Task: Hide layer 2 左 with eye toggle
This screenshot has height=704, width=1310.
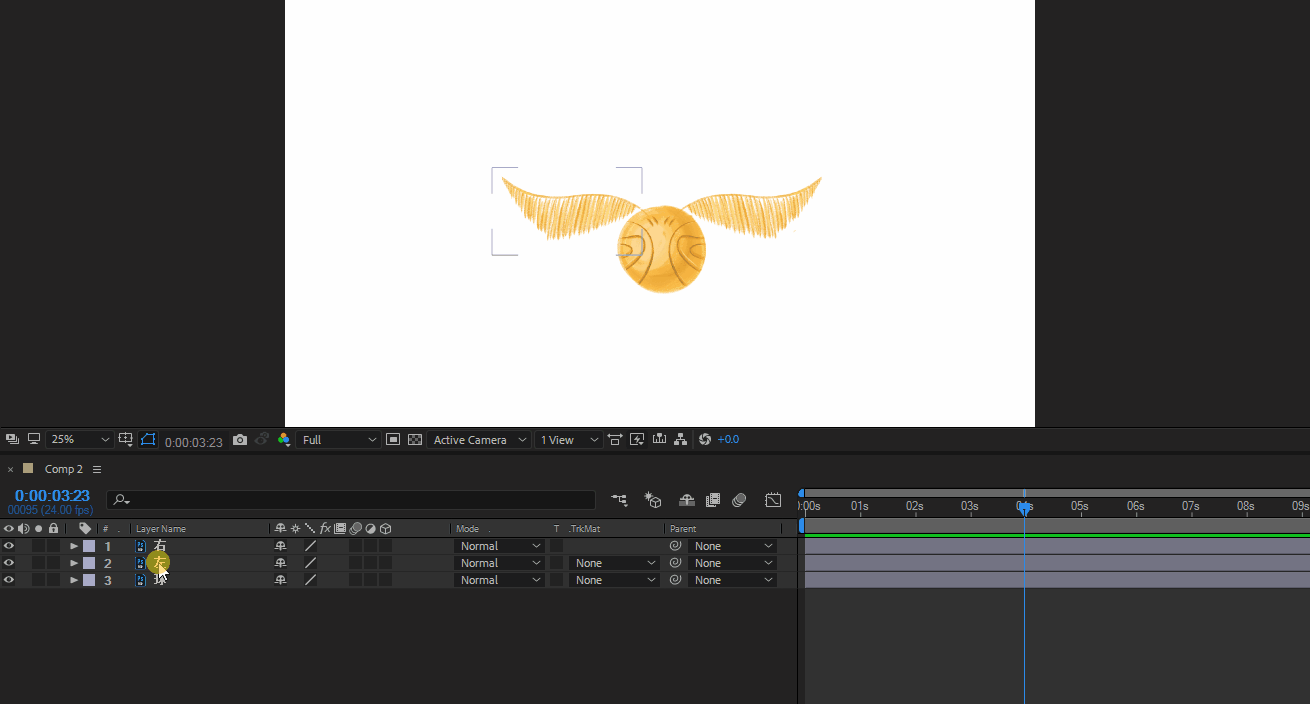Action: click(x=9, y=563)
